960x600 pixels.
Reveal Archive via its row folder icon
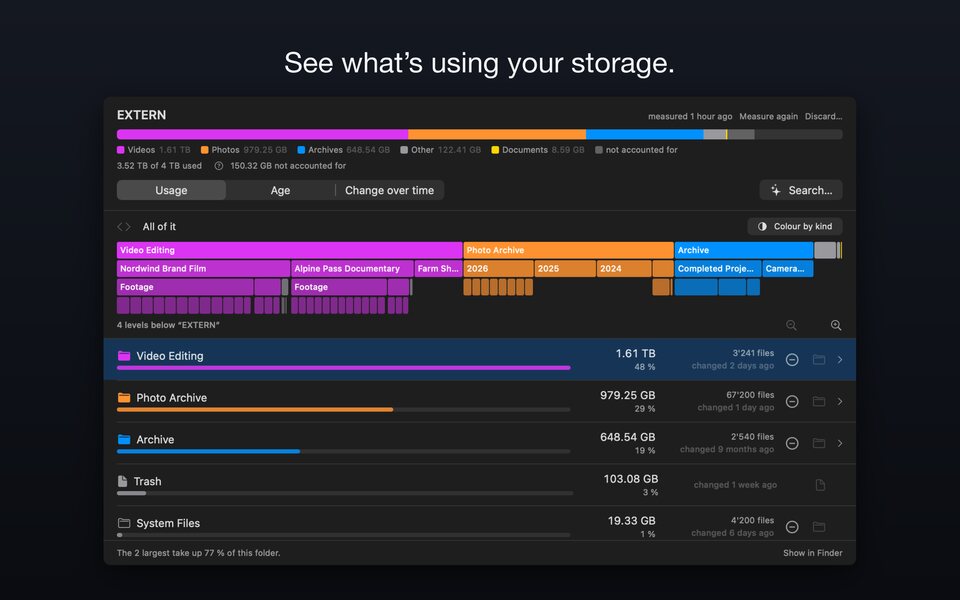click(819, 443)
